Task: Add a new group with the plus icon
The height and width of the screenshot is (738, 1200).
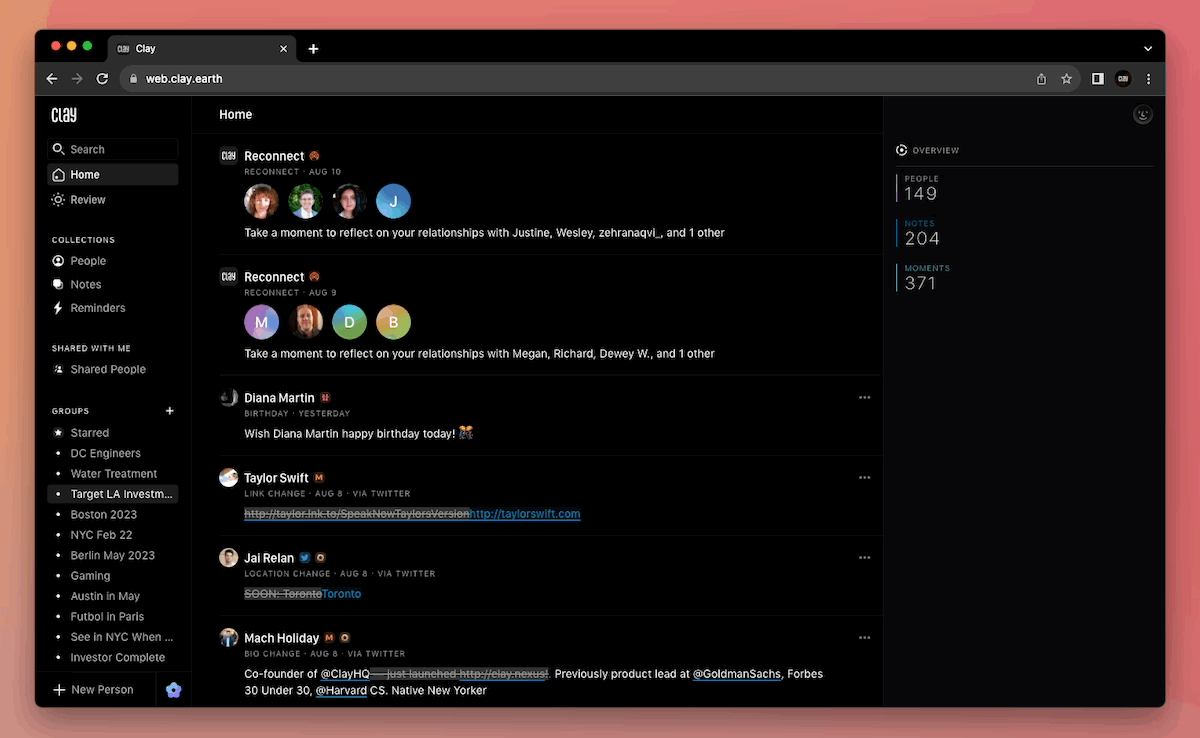Action: (170, 411)
